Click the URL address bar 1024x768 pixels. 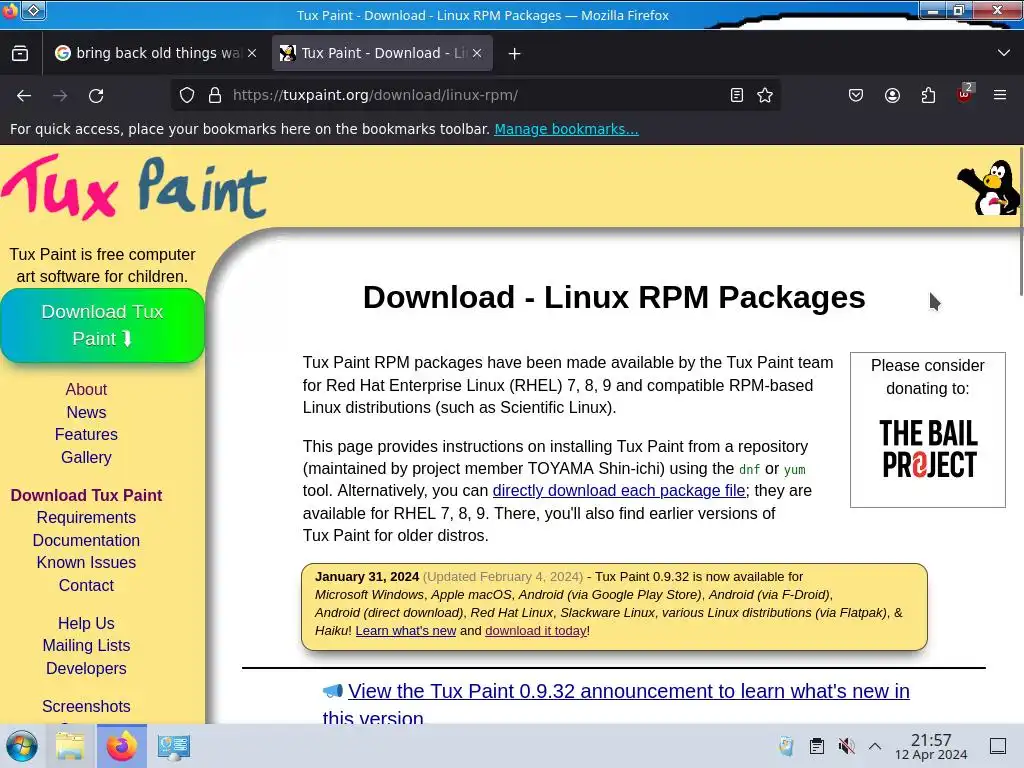[477, 95]
